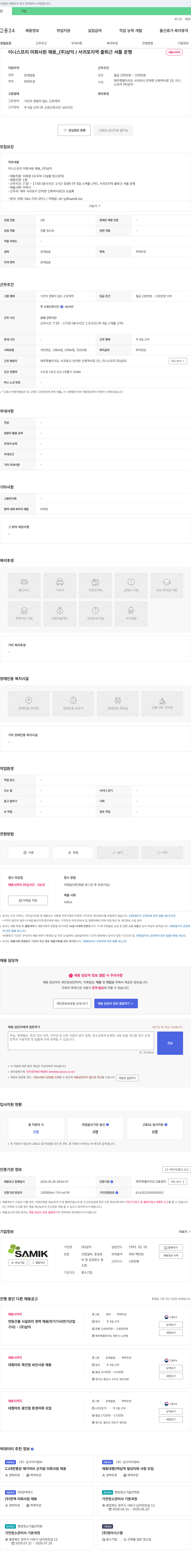The width and height of the screenshot is (191, 1568).
Task: Open recommended posting (주)한맥 미화사원 채용
Action: [x=21, y=1499]
